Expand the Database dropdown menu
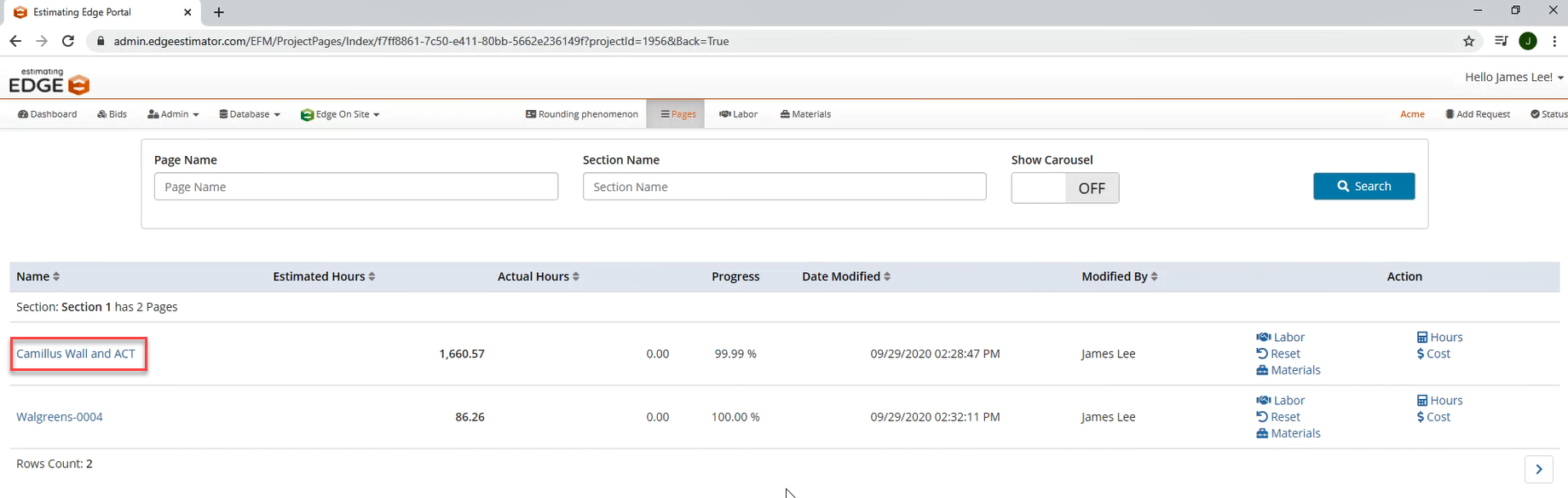This screenshot has height=498, width=1568. pos(250,114)
